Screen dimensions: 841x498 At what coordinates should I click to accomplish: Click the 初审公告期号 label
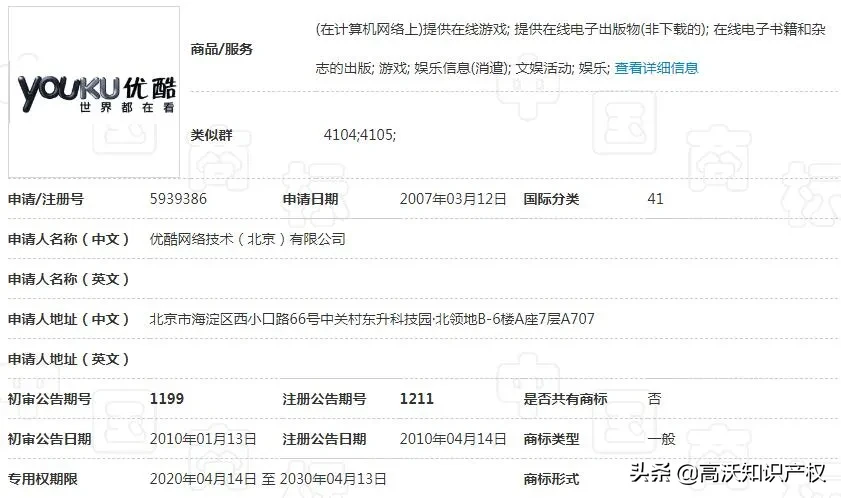[49, 399]
